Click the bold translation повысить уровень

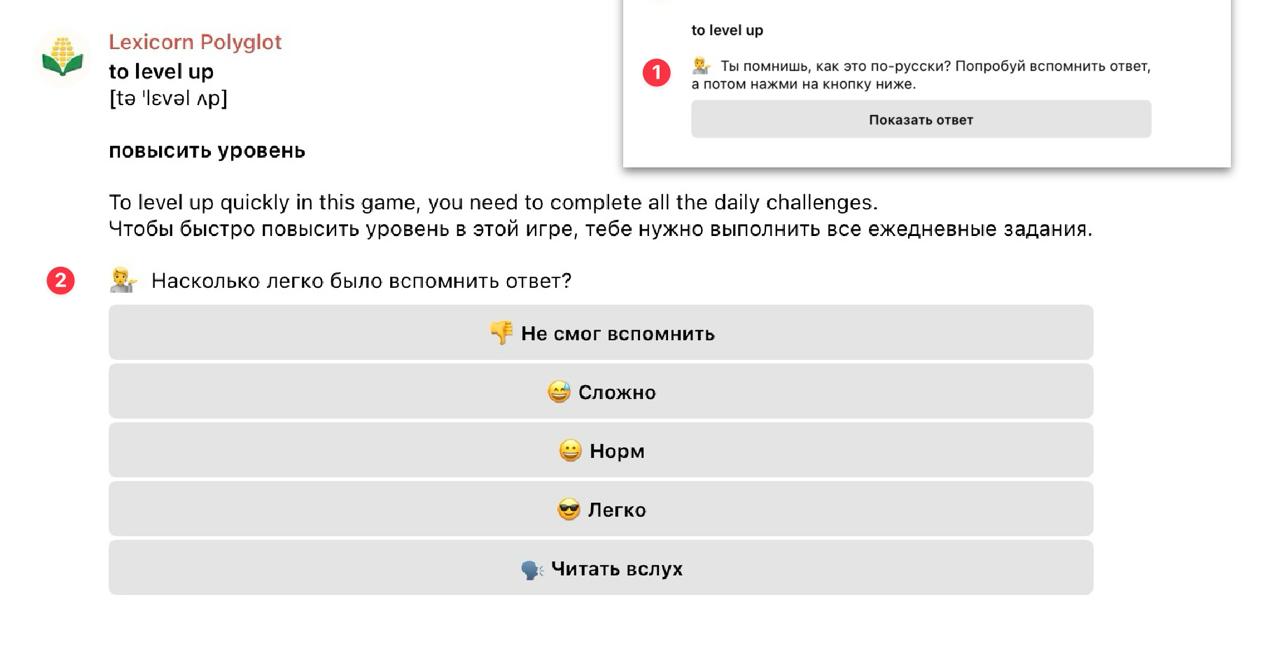[207, 151]
